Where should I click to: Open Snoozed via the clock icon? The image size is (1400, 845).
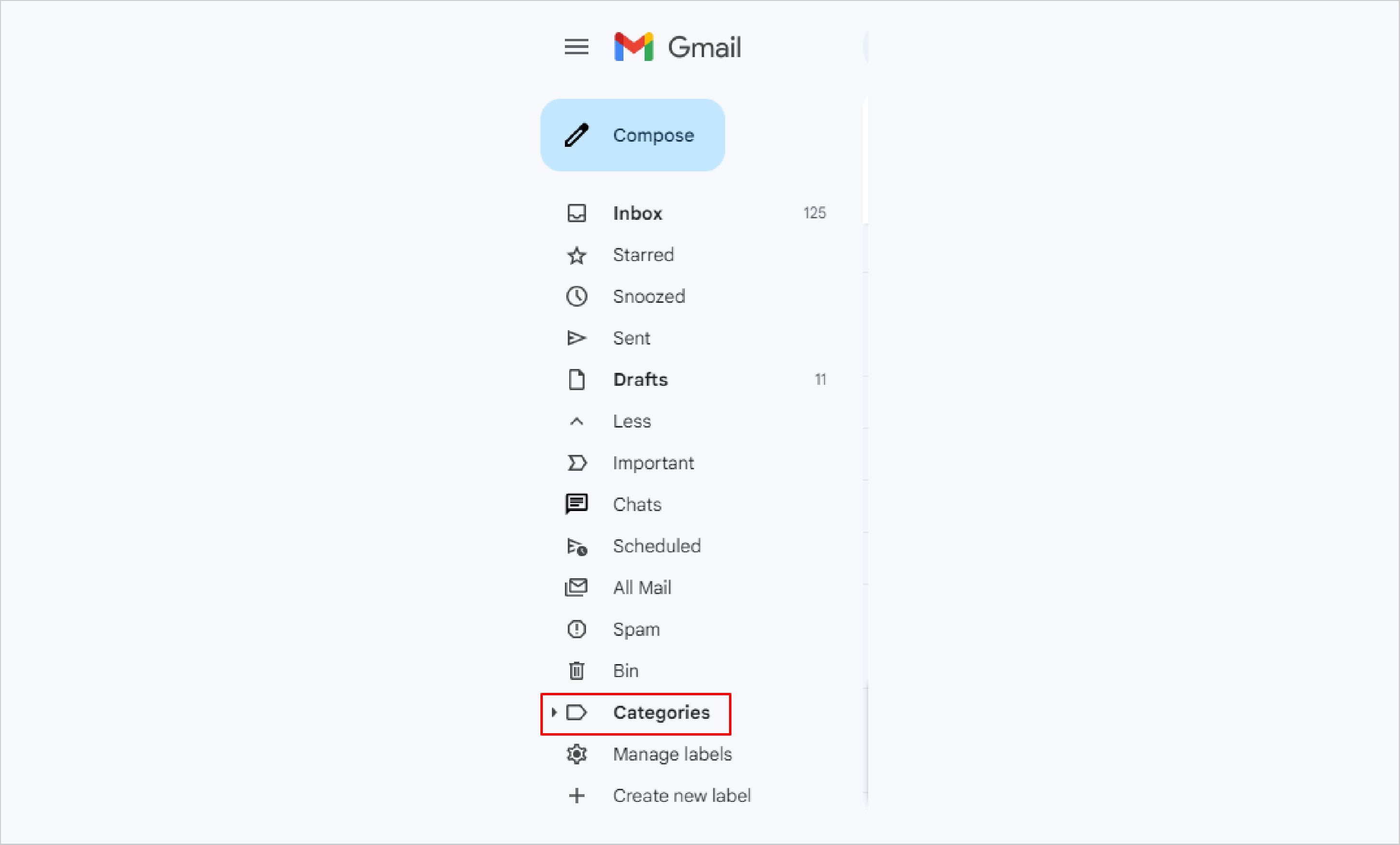pos(576,296)
